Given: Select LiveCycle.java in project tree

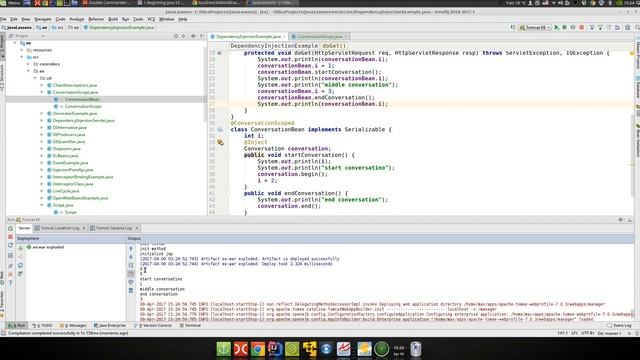Looking at the screenshot, I should click(x=66, y=191).
